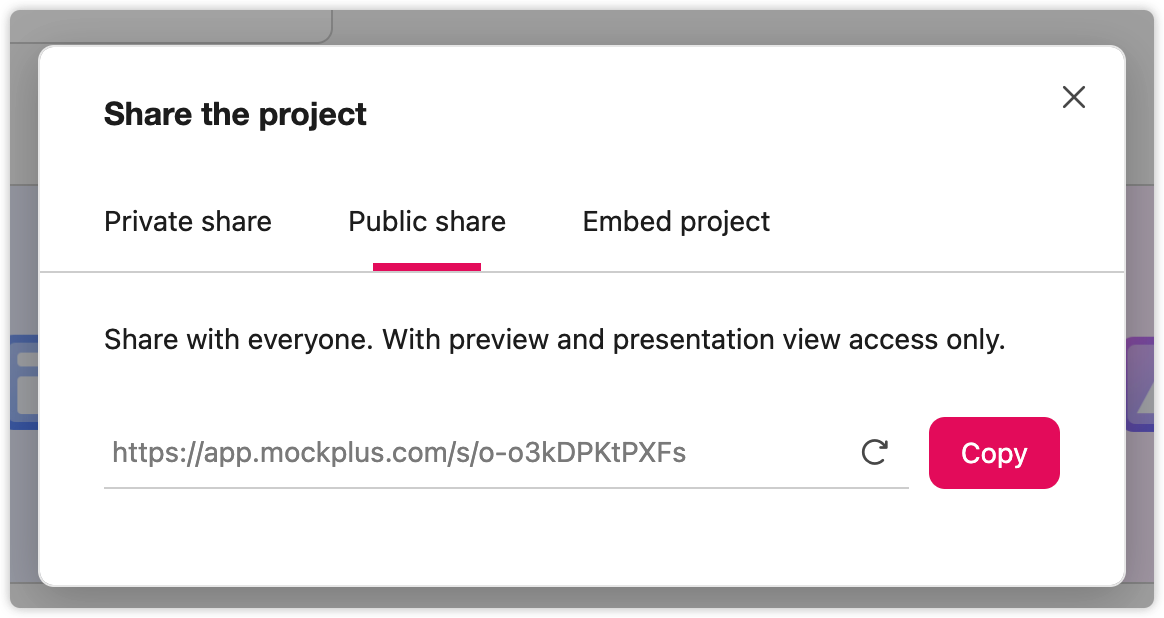Click the regenerate link refresh icon
The image size is (1164, 618).
[874, 452]
